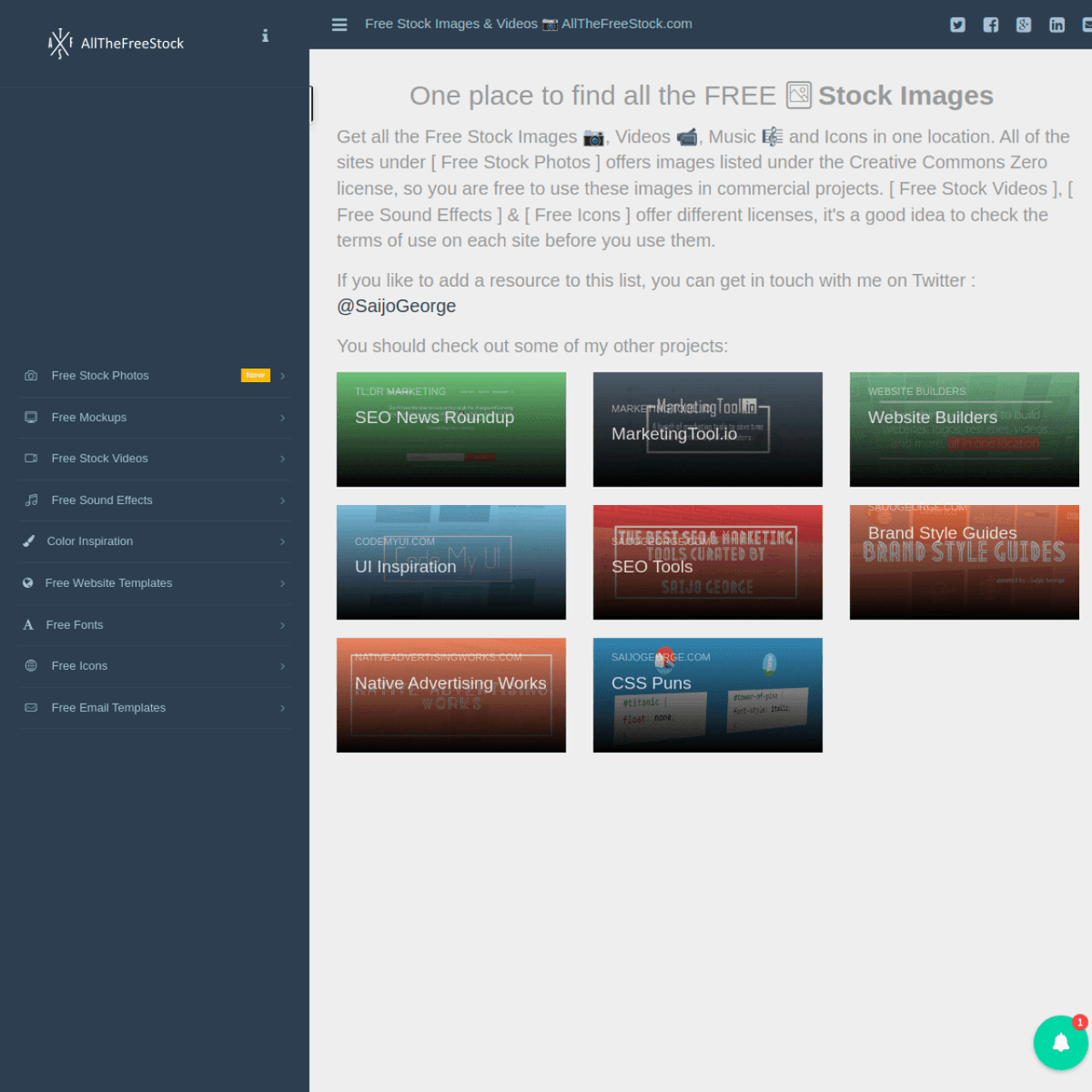The height and width of the screenshot is (1092, 1092).
Task: Click the camera icon beside Free Stock Photos
Action: point(31,376)
